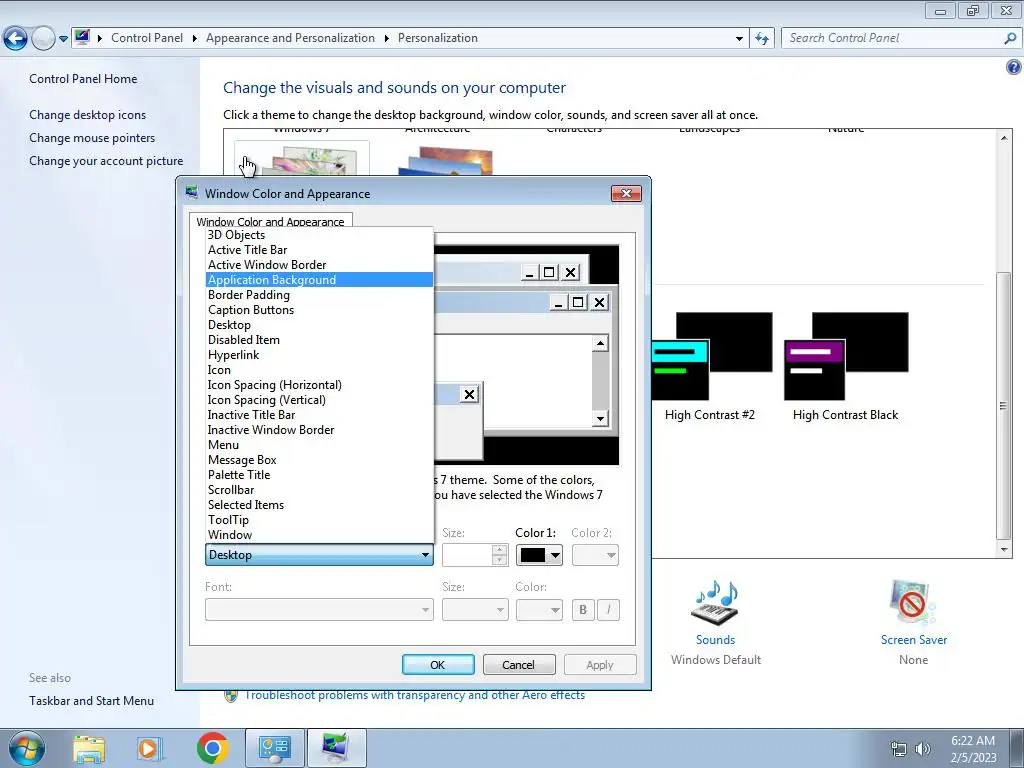Image resolution: width=1024 pixels, height=768 pixels.
Task: Click the network tray icon
Action: coord(899,749)
